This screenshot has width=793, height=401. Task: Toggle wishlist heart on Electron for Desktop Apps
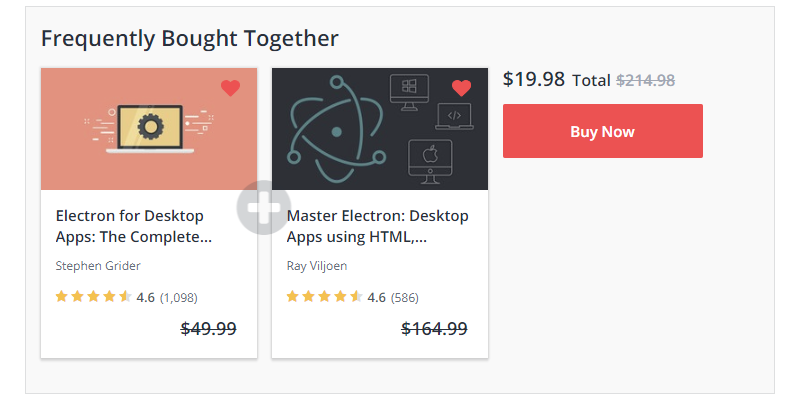230,88
